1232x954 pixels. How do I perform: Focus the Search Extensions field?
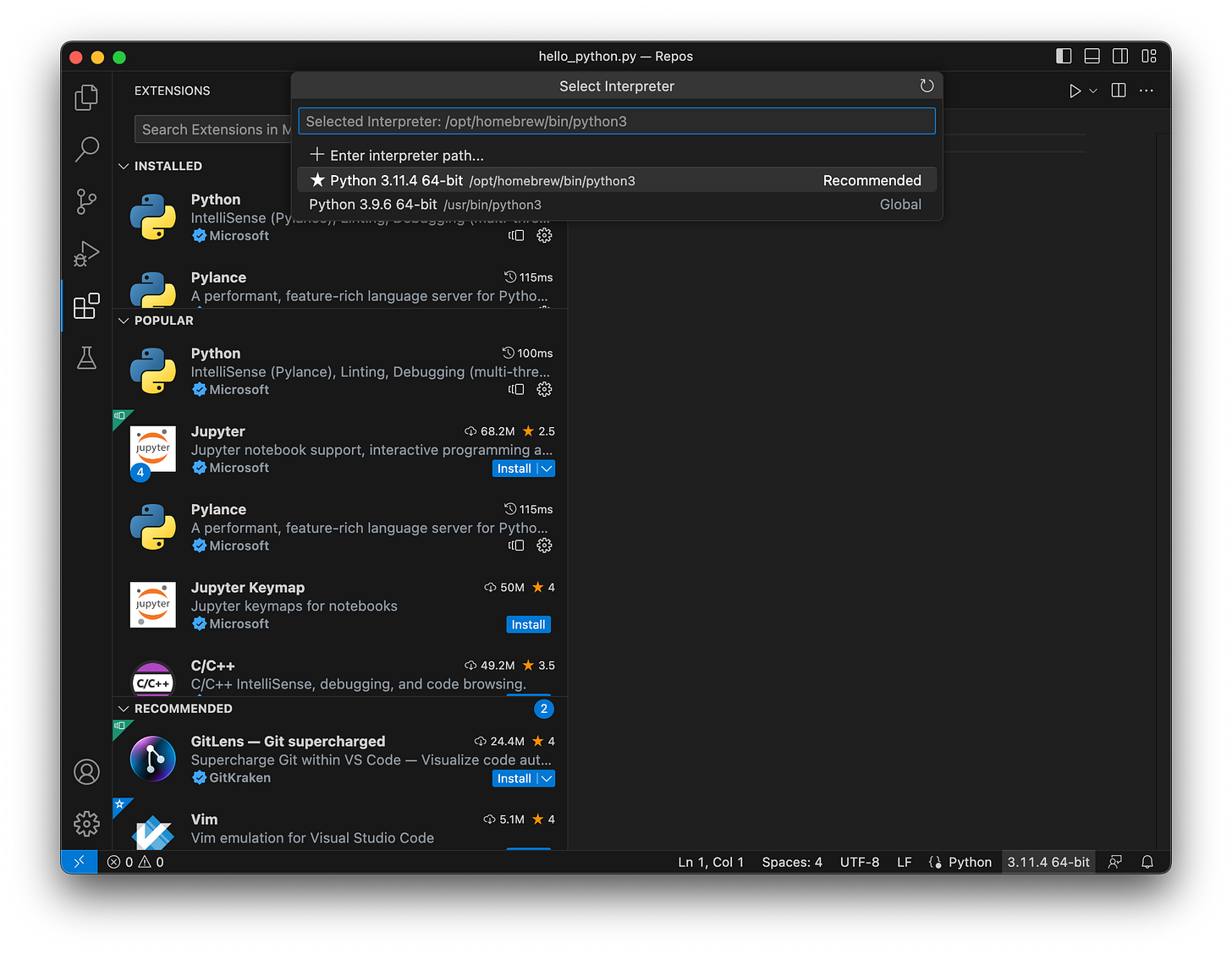point(213,129)
